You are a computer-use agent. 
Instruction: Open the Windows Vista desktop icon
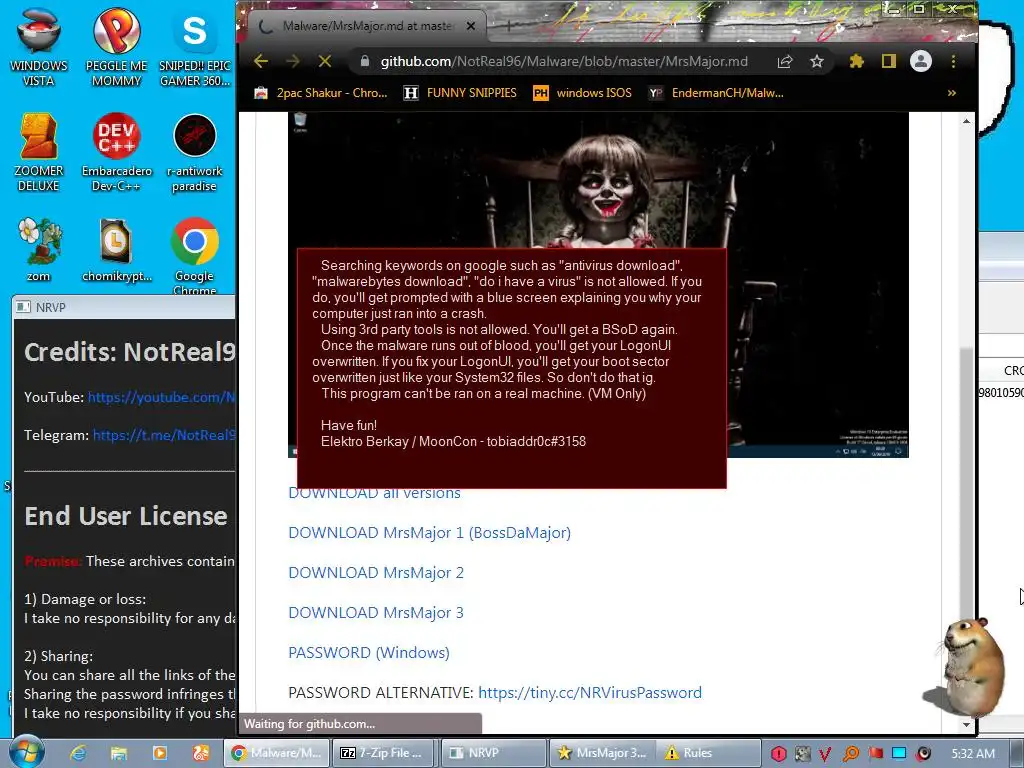39,47
